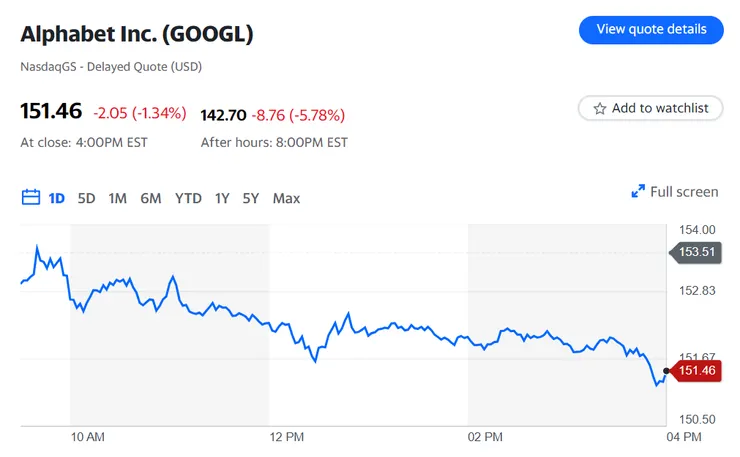Viewport: 740px width, 457px height.
Task: Select the 1M chart range
Action: pos(118,198)
